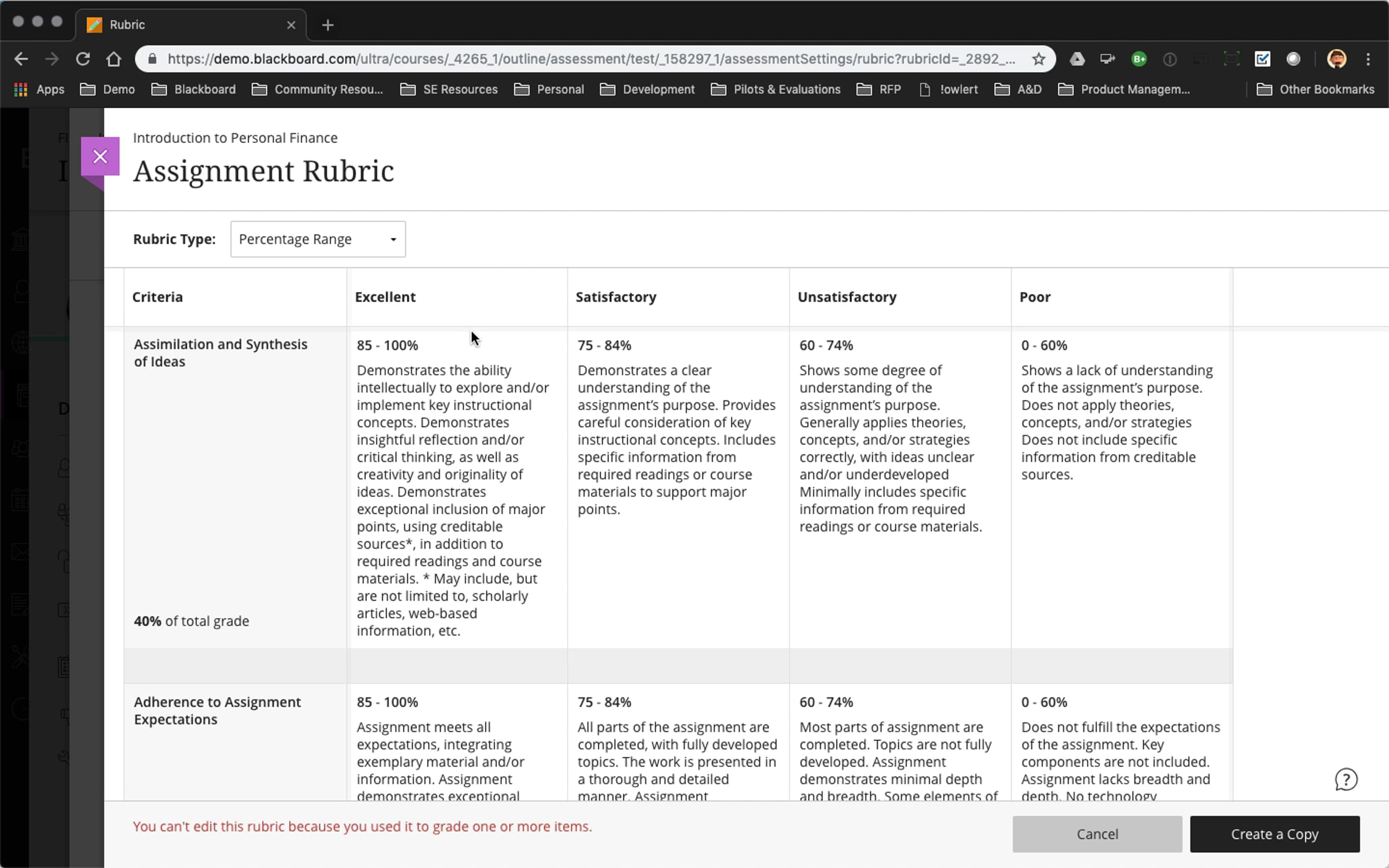Image resolution: width=1389 pixels, height=868 pixels.
Task: Click 0 - 60% in Assimilation row
Action: pyautogui.click(x=1044, y=345)
